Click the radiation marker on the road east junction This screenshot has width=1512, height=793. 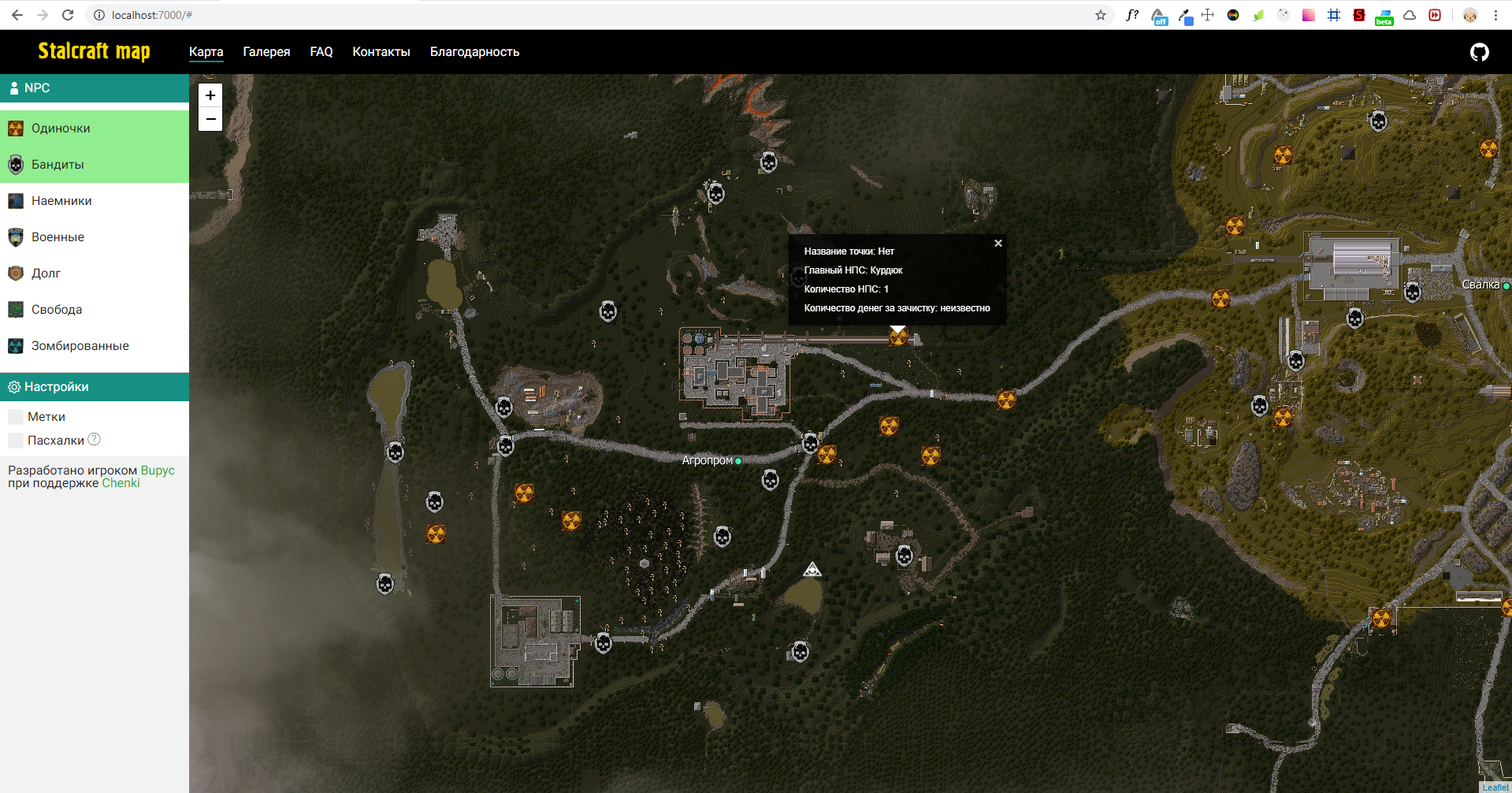[x=1007, y=400]
